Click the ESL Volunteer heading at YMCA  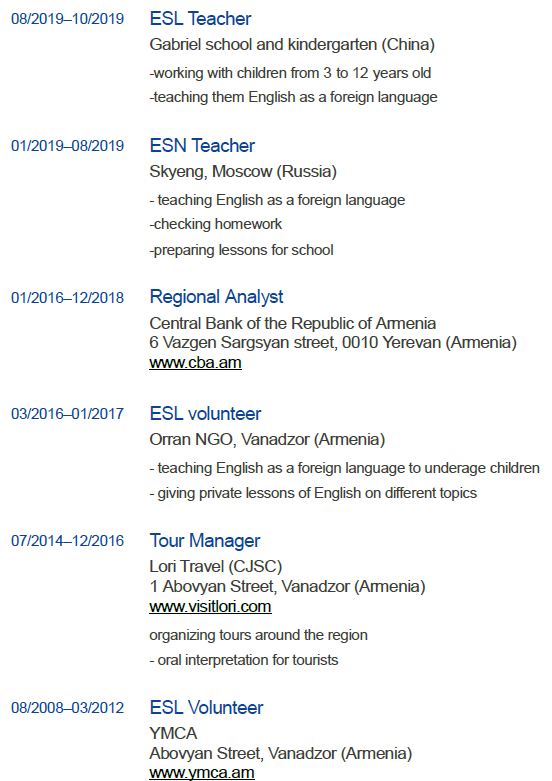point(206,708)
